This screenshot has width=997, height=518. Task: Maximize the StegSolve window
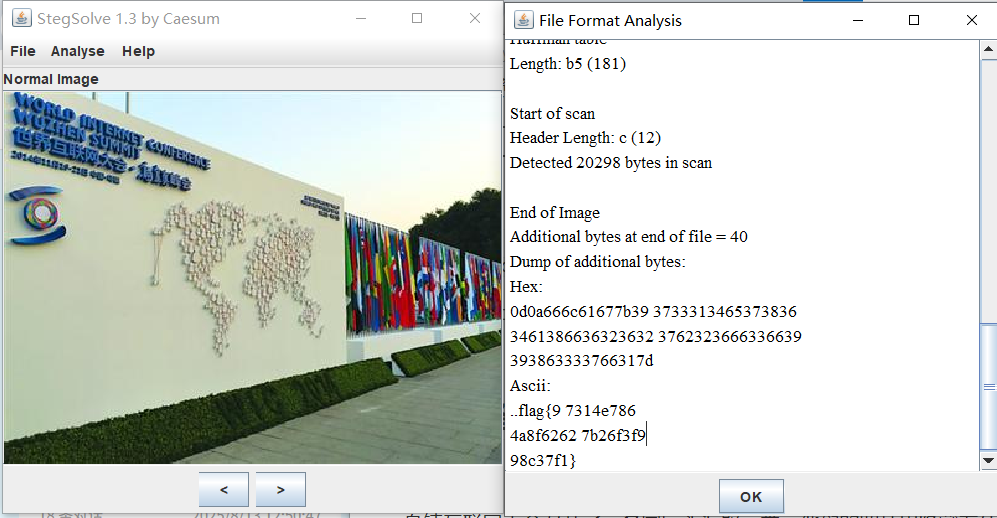417,18
